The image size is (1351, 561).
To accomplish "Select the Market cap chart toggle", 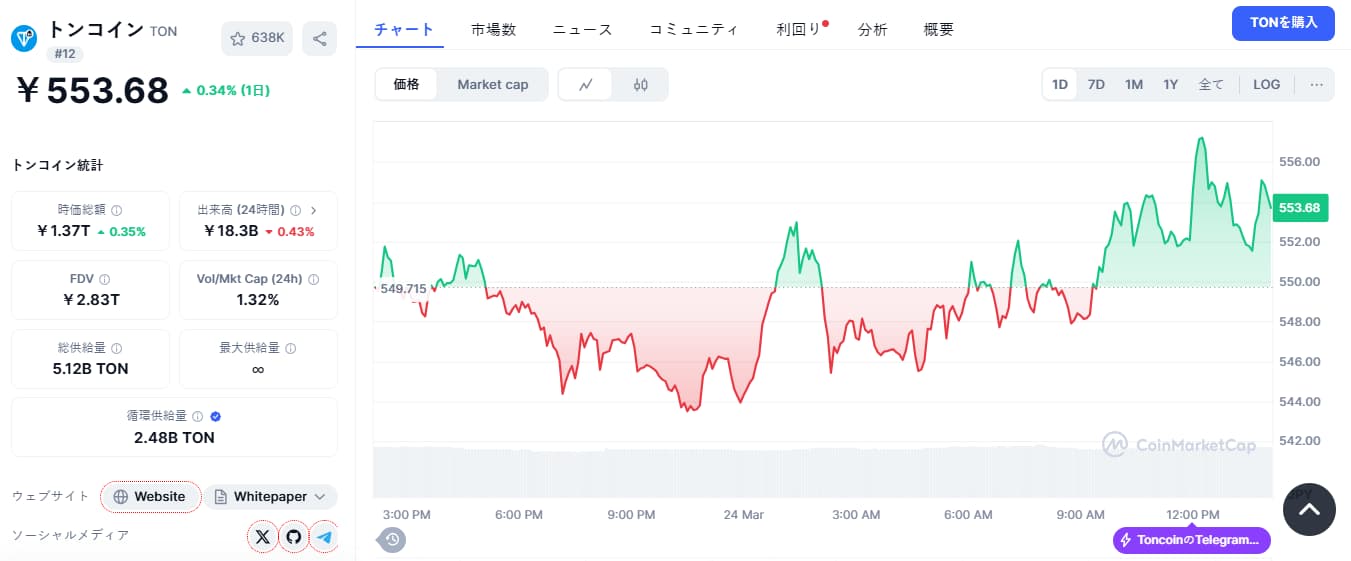I will (493, 85).
